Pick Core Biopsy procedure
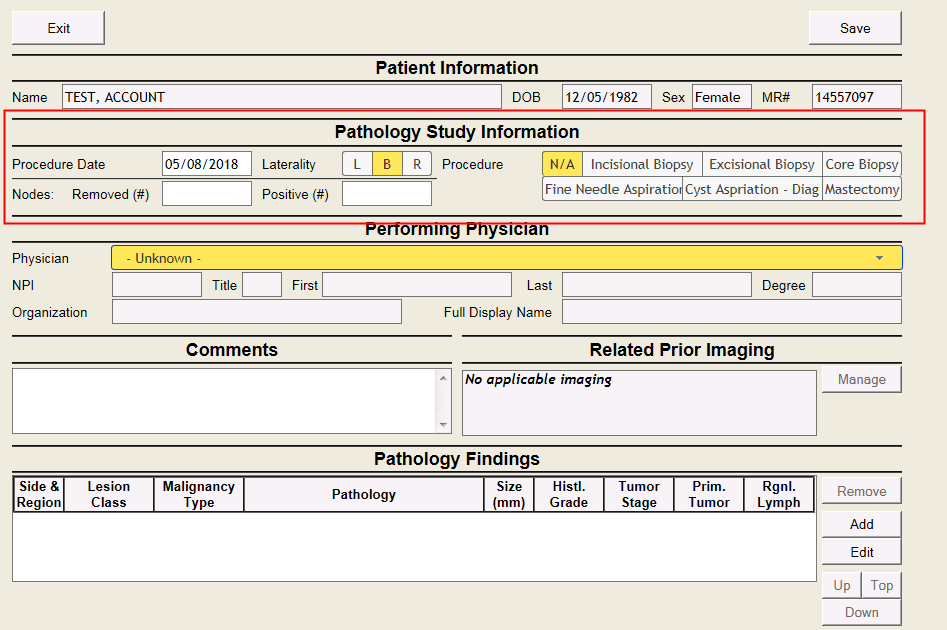The image size is (947, 630). 861,164
